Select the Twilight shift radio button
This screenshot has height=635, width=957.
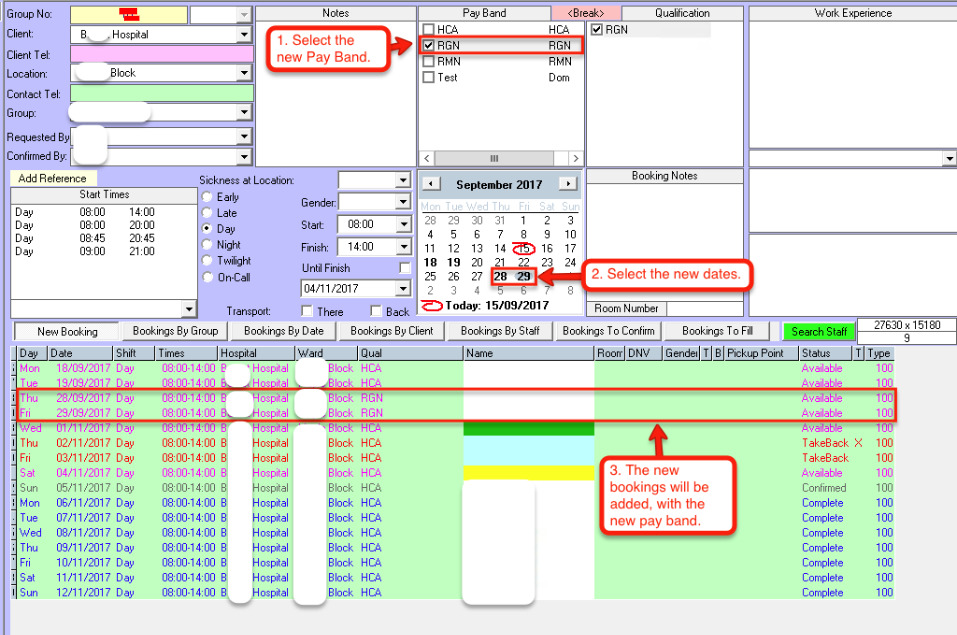coord(208,261)
